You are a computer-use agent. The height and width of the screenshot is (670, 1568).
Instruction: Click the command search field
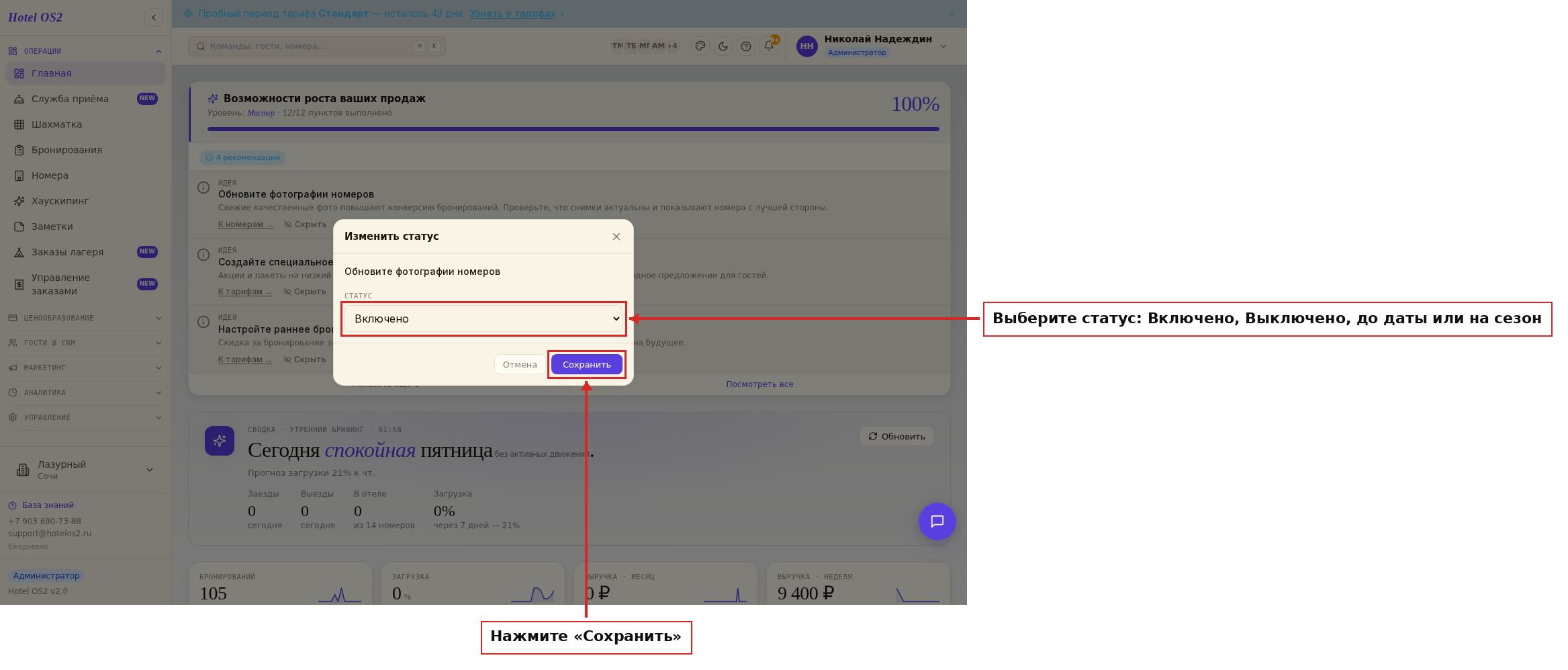(316, 46)
